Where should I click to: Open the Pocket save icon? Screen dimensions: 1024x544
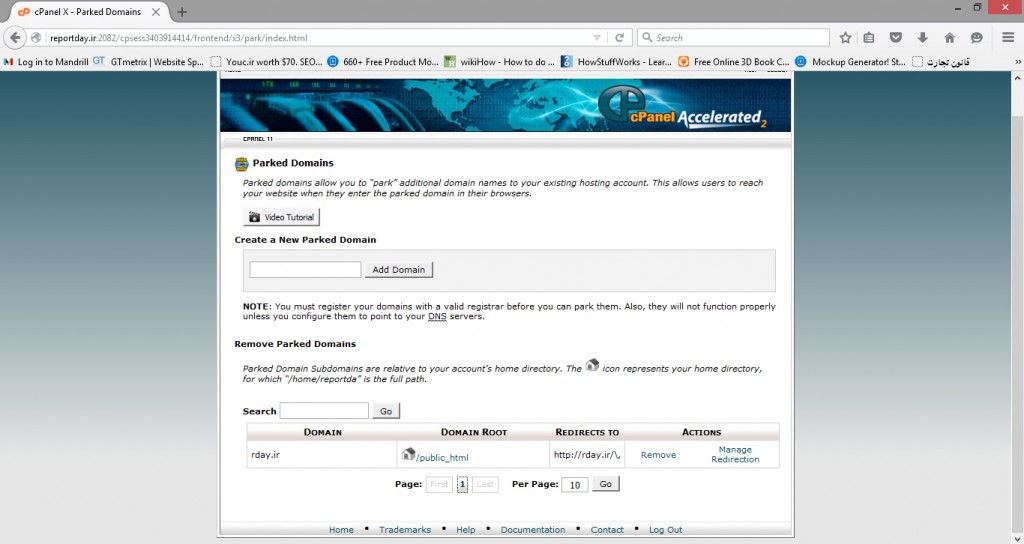(896, 38)
